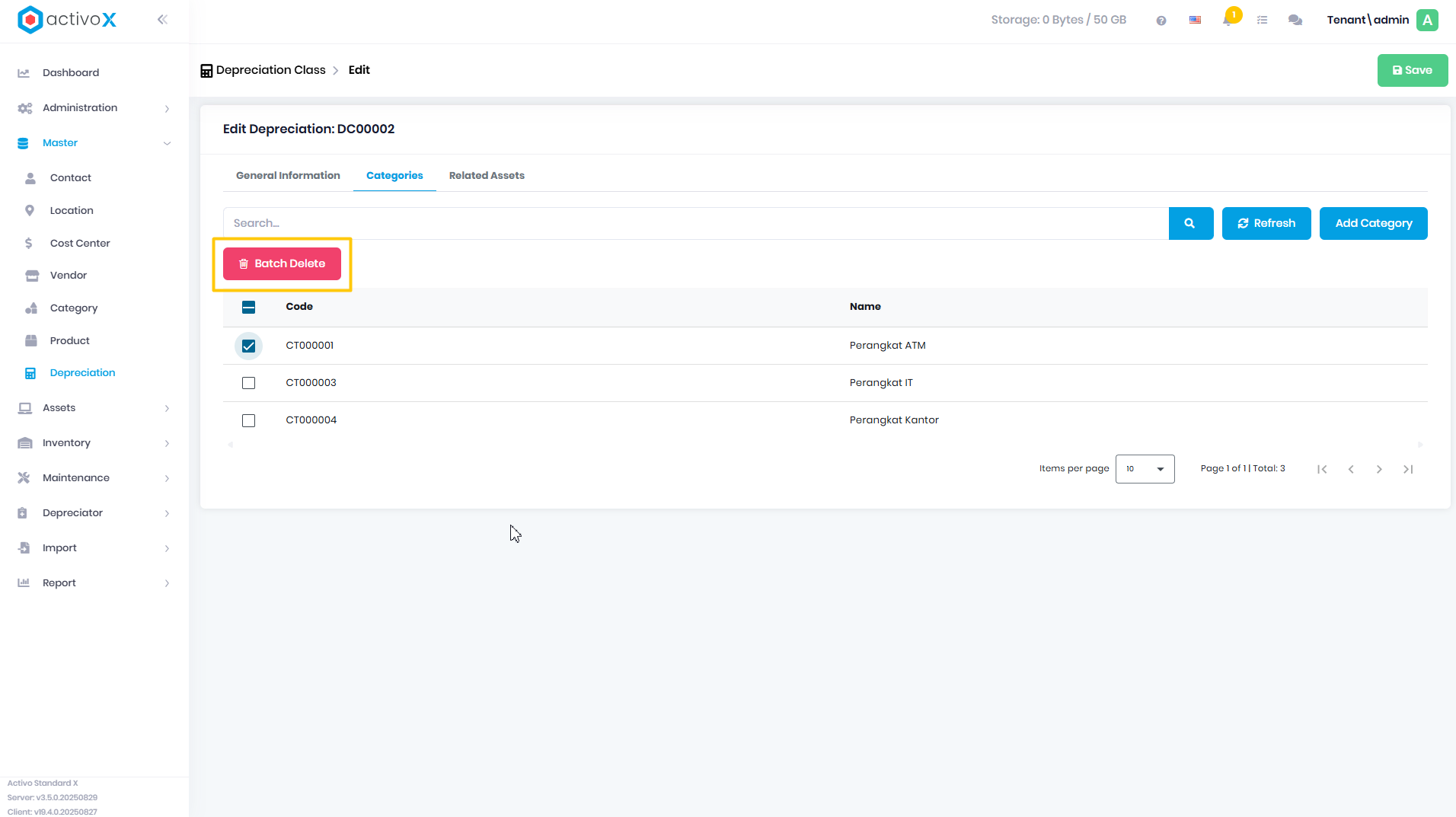The image size is (1456, 817).
Task: Go to the last page of results
Action: (x=1408, y=469)
